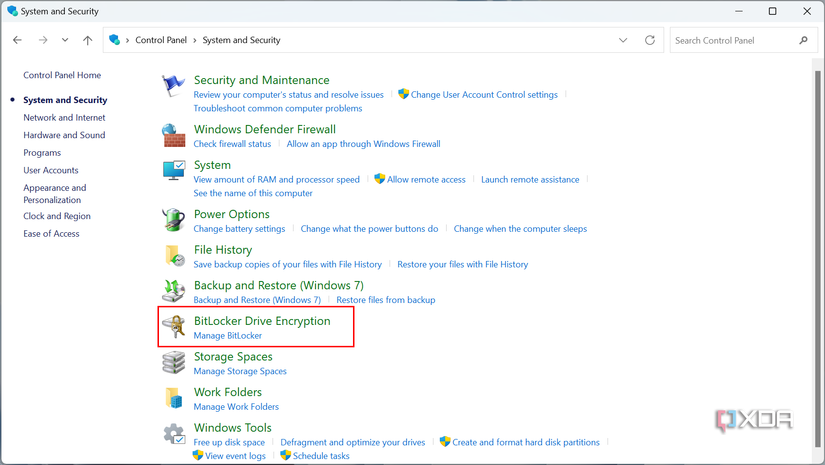
Task: Click Control Panel in the breadcrumb
Action: [161, 40]
